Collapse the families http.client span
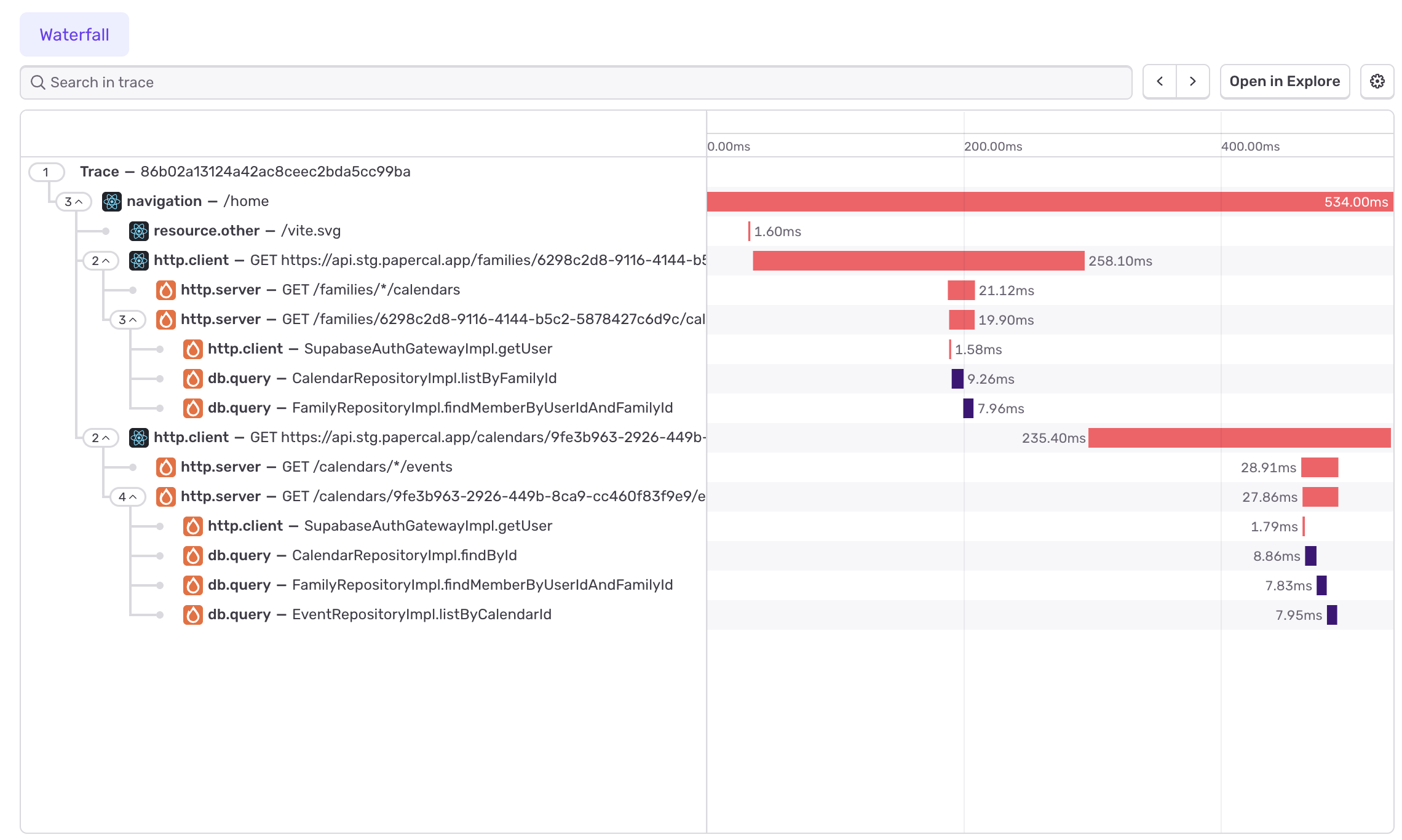This screenshot has width=1402, height=840. (x=101, y=261)
